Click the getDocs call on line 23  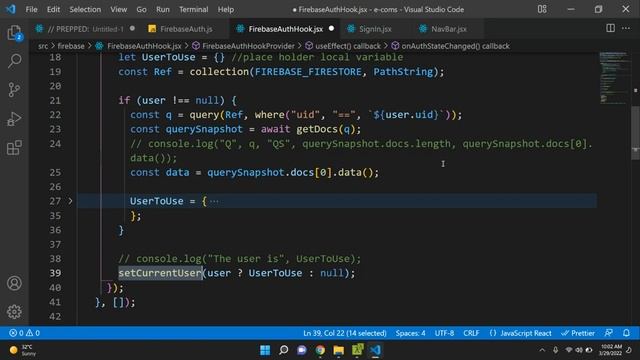coord(317,129)
